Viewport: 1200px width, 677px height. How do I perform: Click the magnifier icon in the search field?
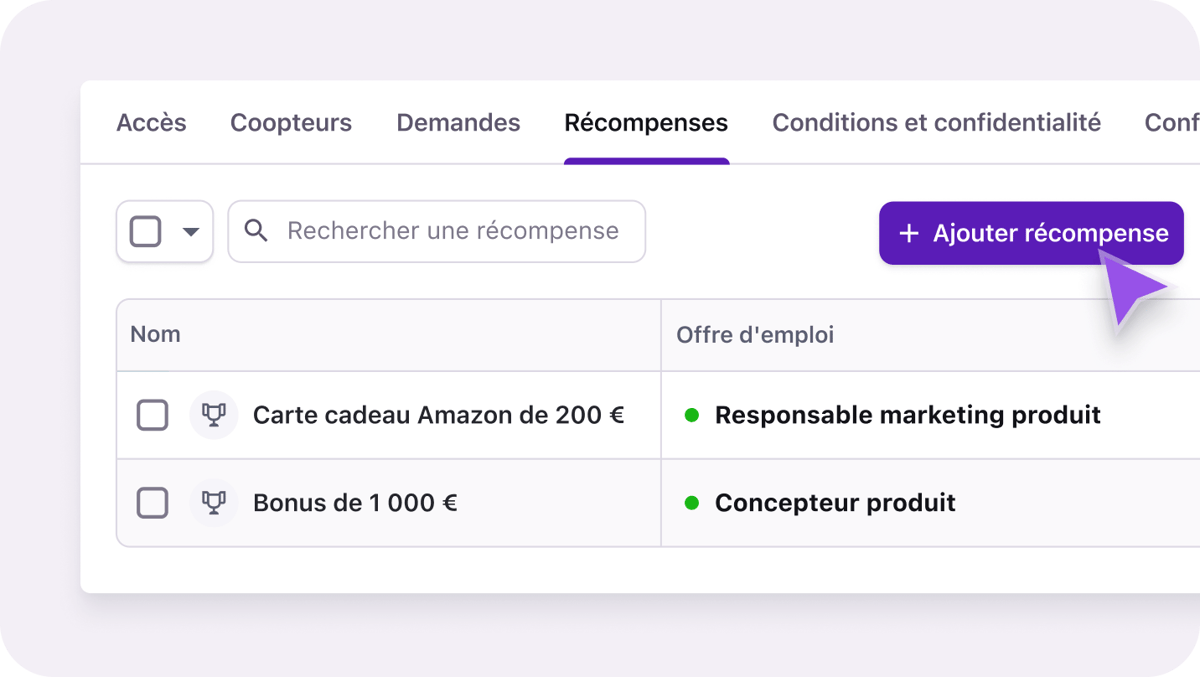pyautogui.click(x=256, y=231)
